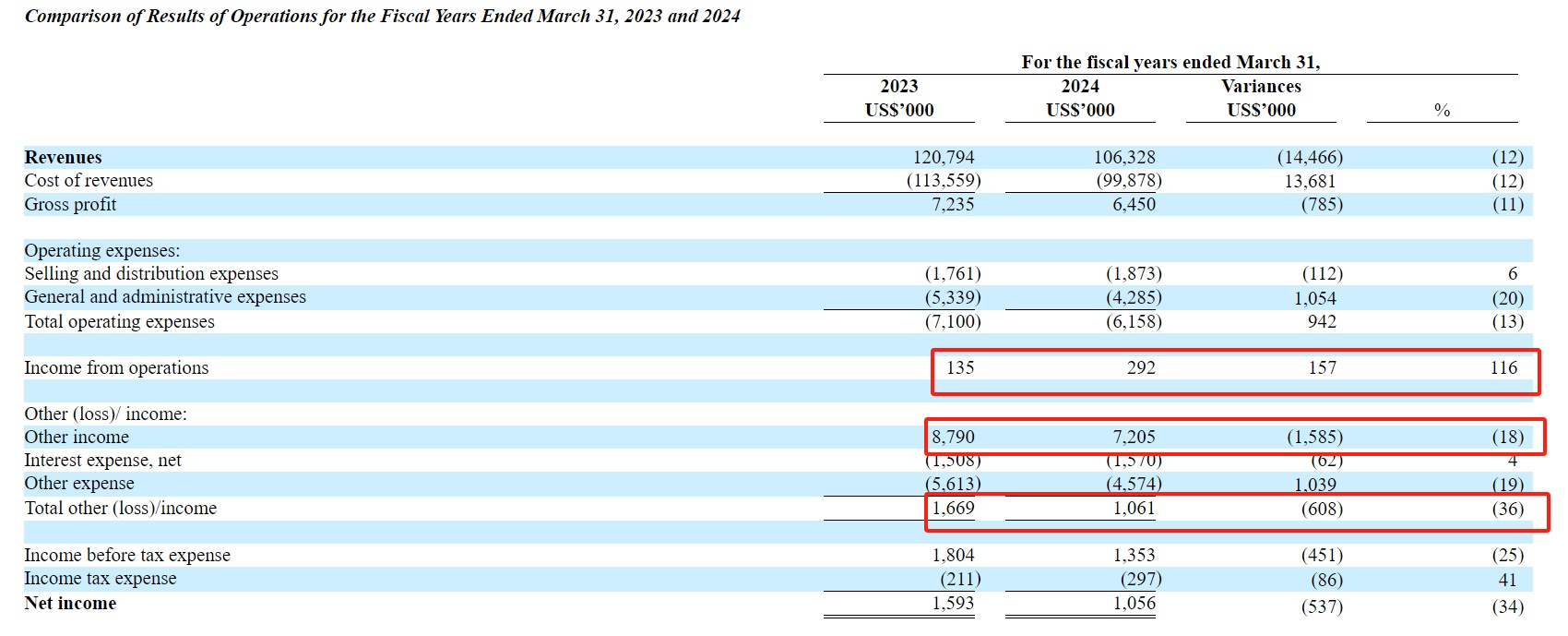Viewport: 1568px width, 636px height.
Task: Click the Income tax expense label
Action: click(x=101, y=578)
